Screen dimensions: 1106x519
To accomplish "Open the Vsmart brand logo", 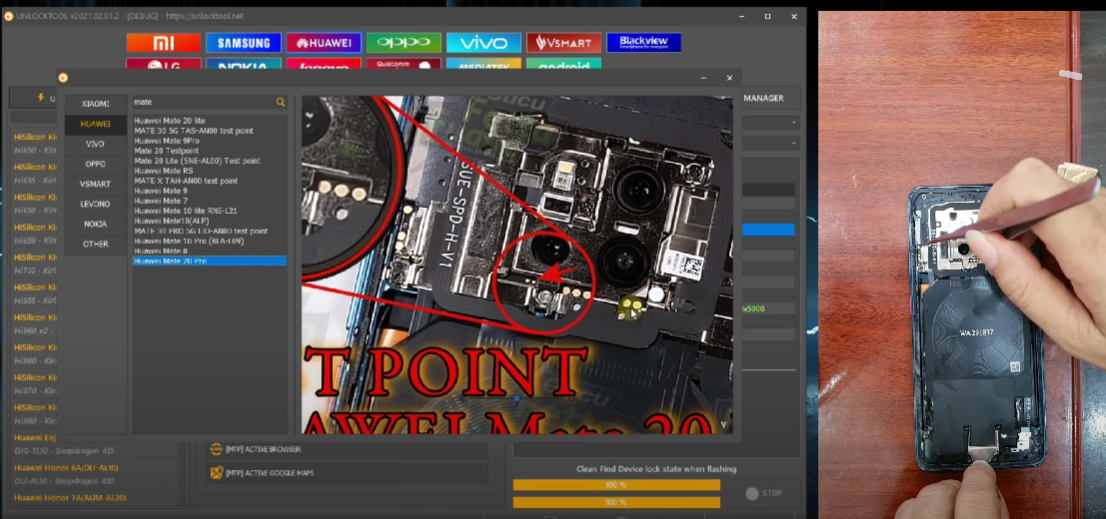I will (564, 43).
